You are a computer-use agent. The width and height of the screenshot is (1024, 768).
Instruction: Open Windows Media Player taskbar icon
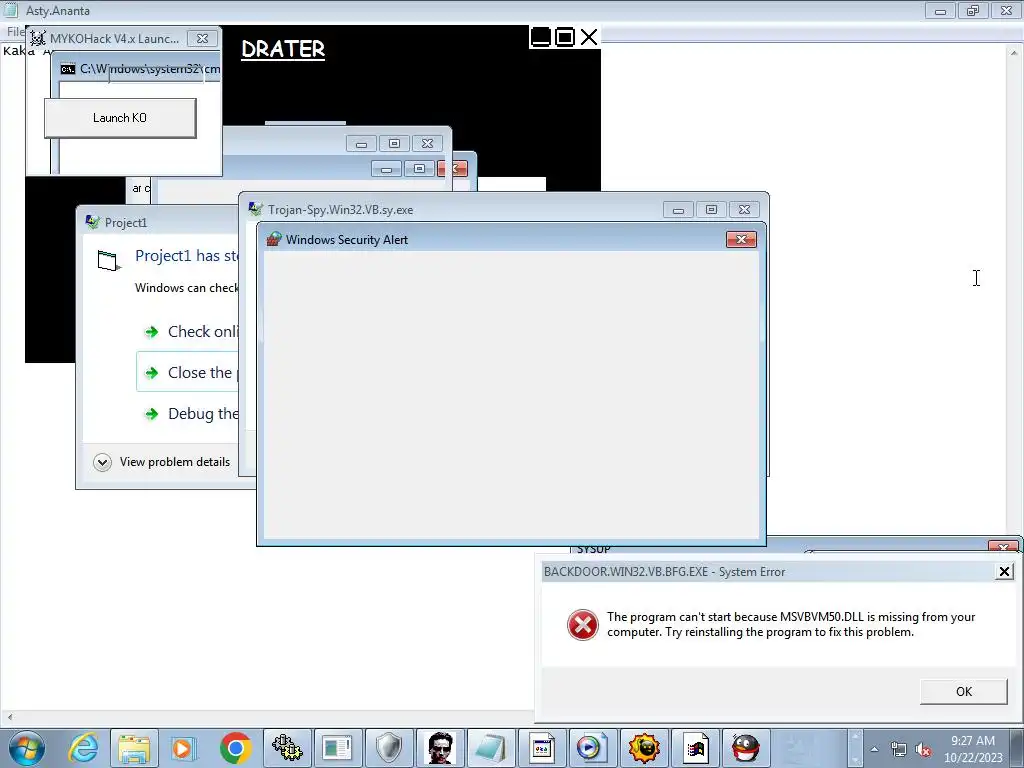click(x=184, y=748)
